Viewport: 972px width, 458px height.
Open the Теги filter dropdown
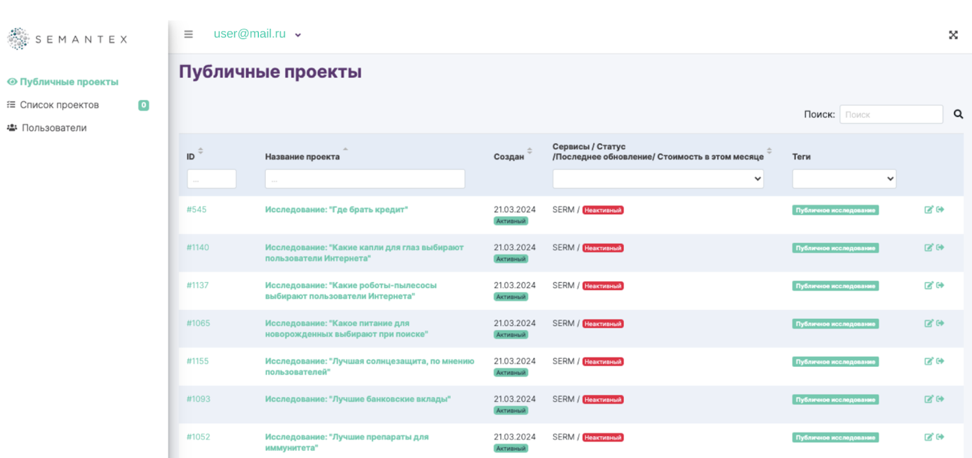(x=844, y=178)
